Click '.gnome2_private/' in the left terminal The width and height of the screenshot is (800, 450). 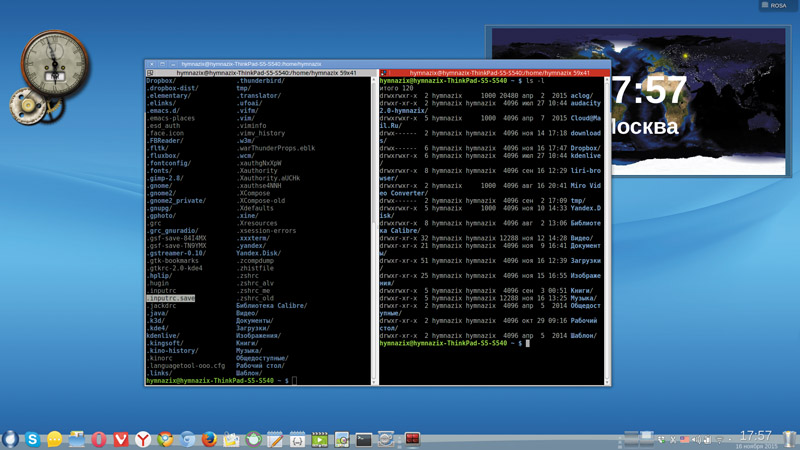pos(177,201)
